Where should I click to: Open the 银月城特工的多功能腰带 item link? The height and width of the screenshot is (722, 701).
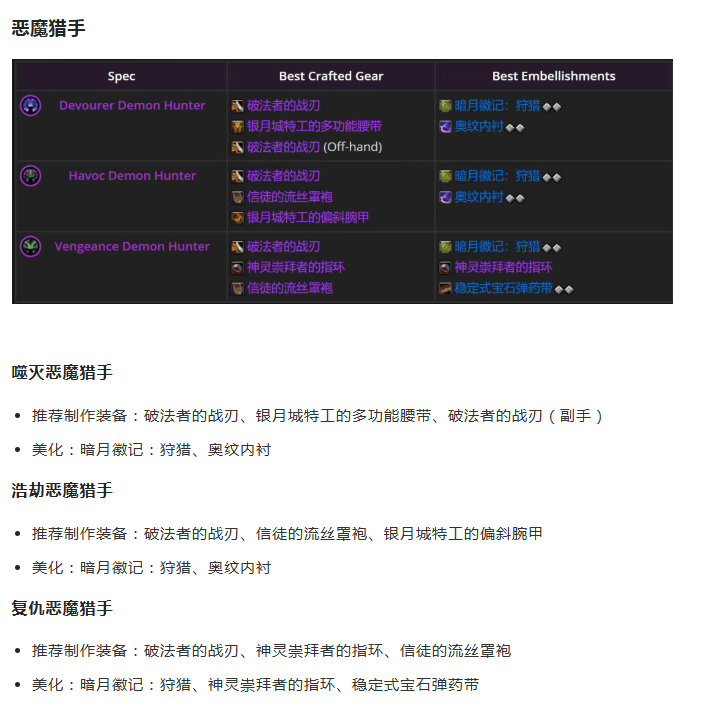tap(314, 126)
